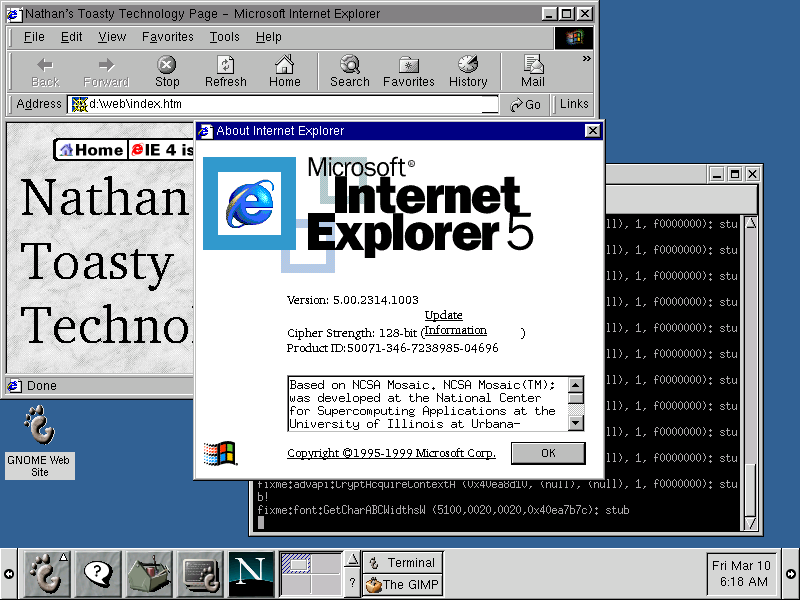Click the Done status bar text

[42, 386]
